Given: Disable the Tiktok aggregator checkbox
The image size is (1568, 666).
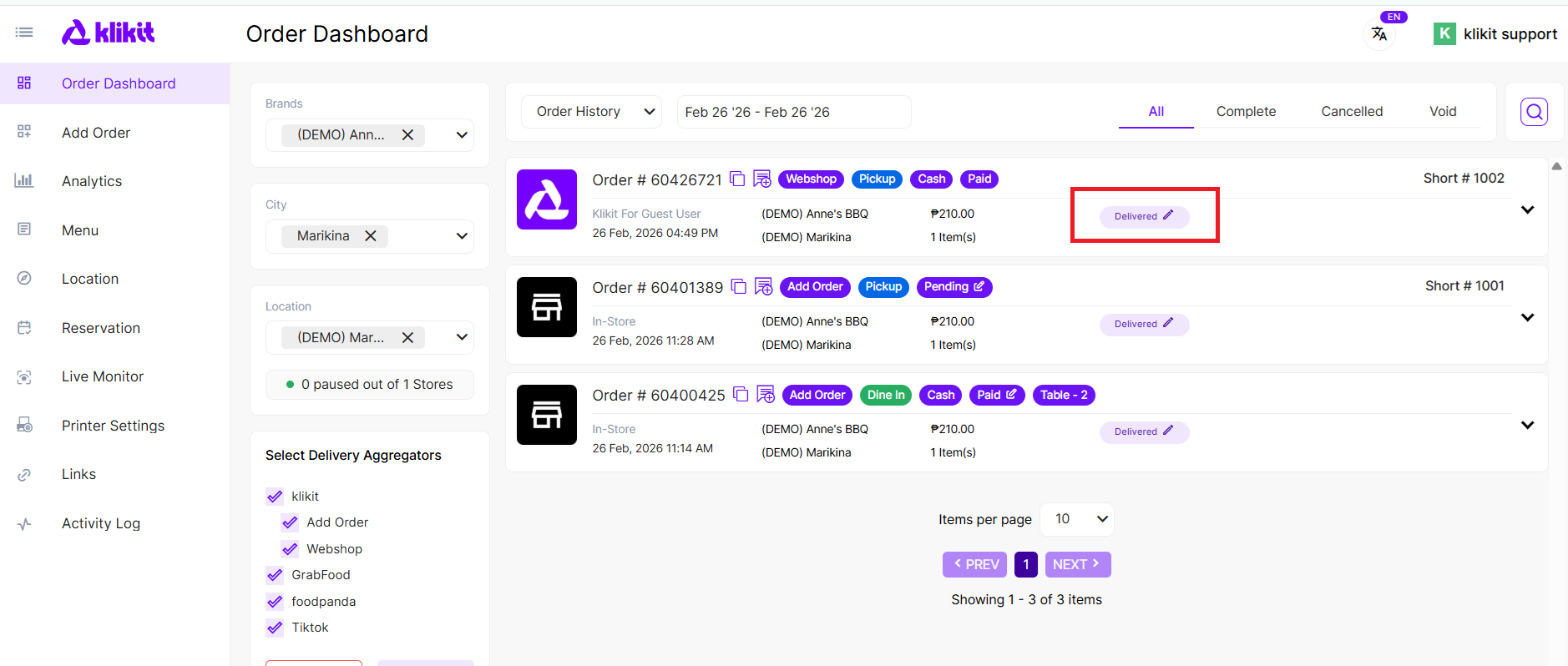Looking at the screenshot, I should tap(275, 628).
